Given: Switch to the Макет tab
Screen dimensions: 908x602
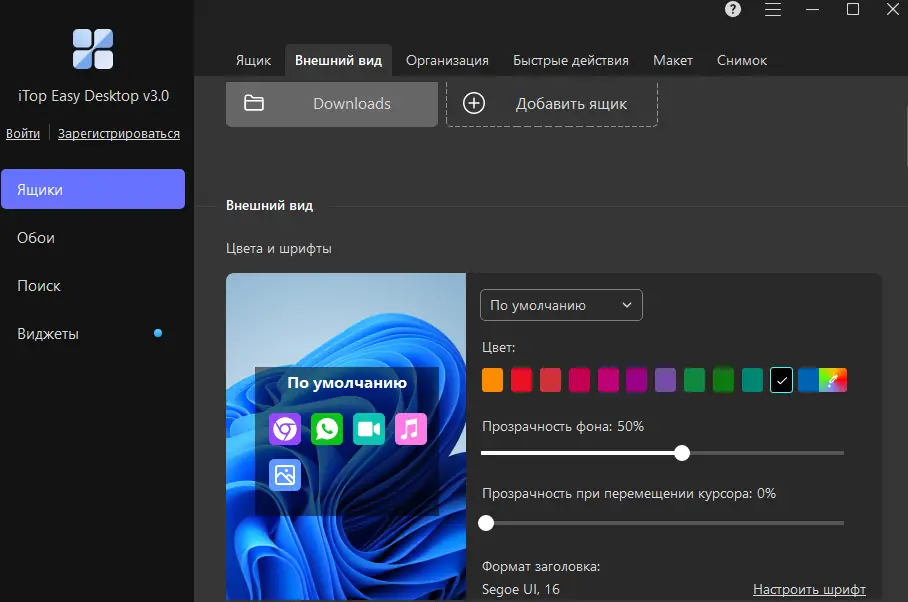Looking at the screenshot, I should click(672, 60).
